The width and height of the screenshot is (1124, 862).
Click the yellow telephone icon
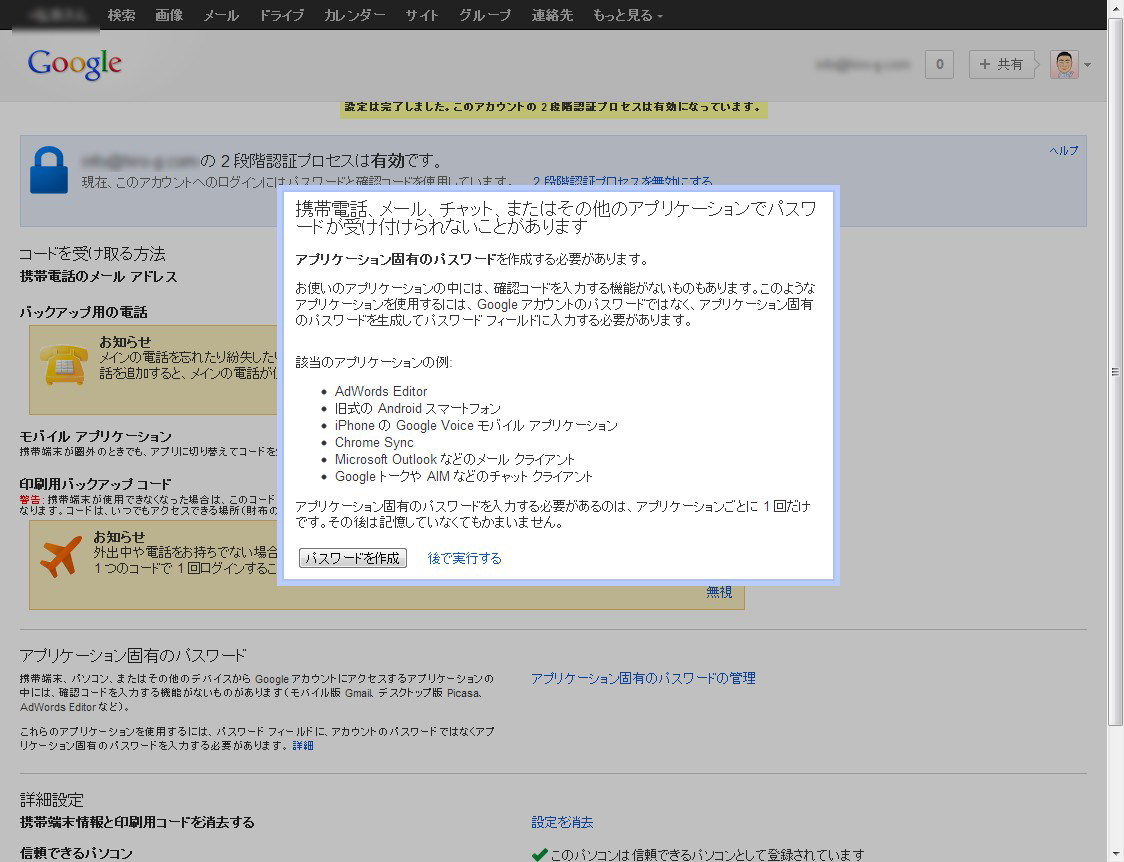(64, 365)
